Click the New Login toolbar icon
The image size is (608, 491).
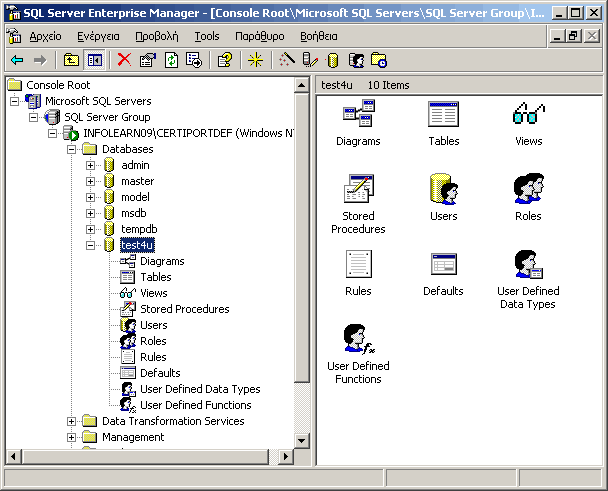tap(356, 60)
